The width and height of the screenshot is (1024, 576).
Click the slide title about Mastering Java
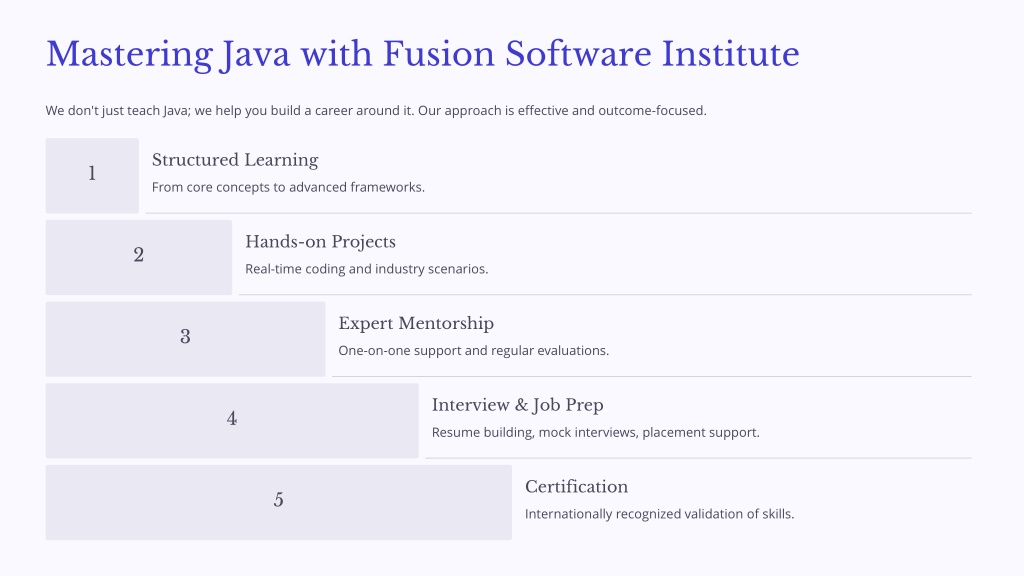[x=423, y=54]
